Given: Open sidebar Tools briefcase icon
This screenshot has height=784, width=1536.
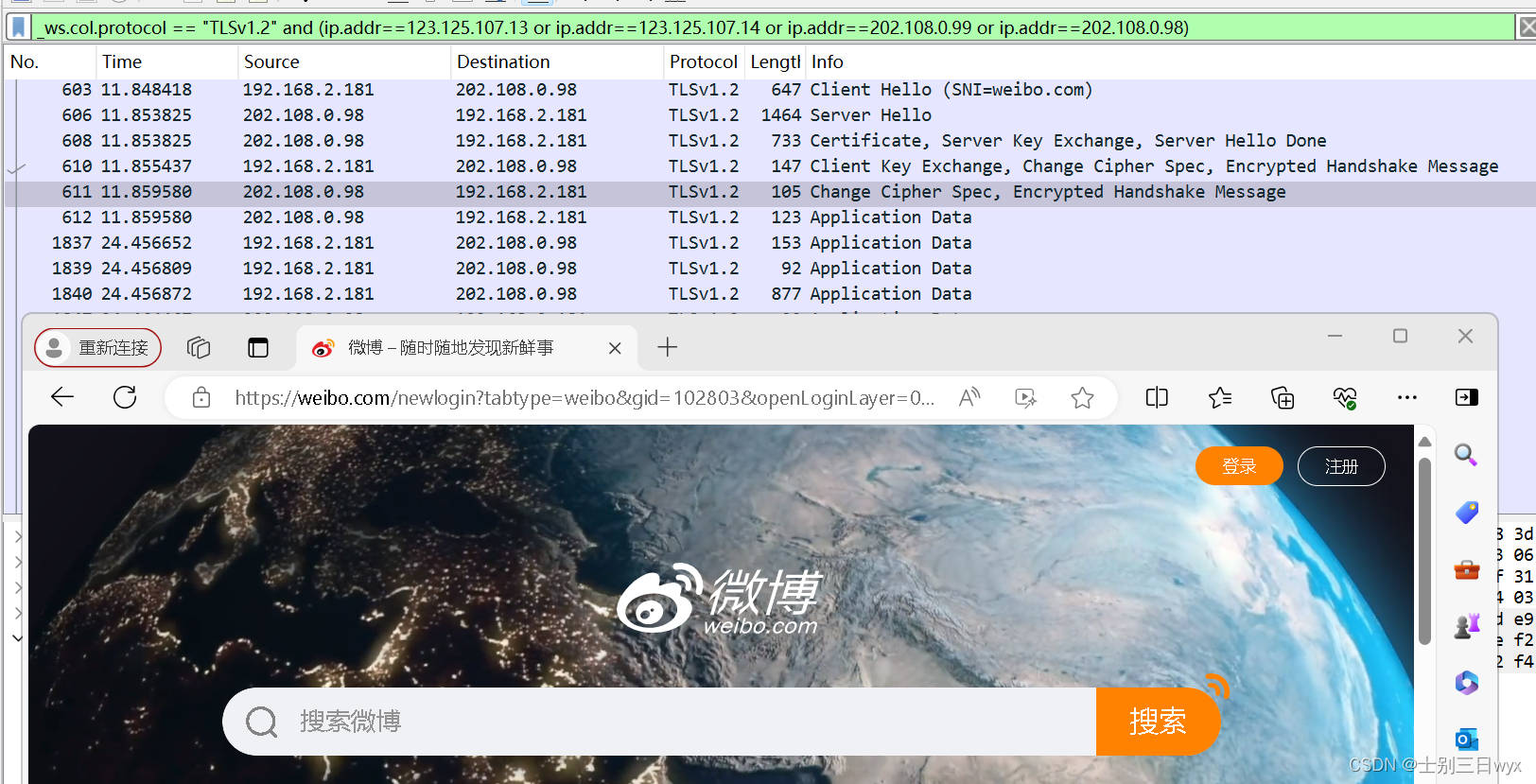Looking at the screenshot, I should 1466,569.
